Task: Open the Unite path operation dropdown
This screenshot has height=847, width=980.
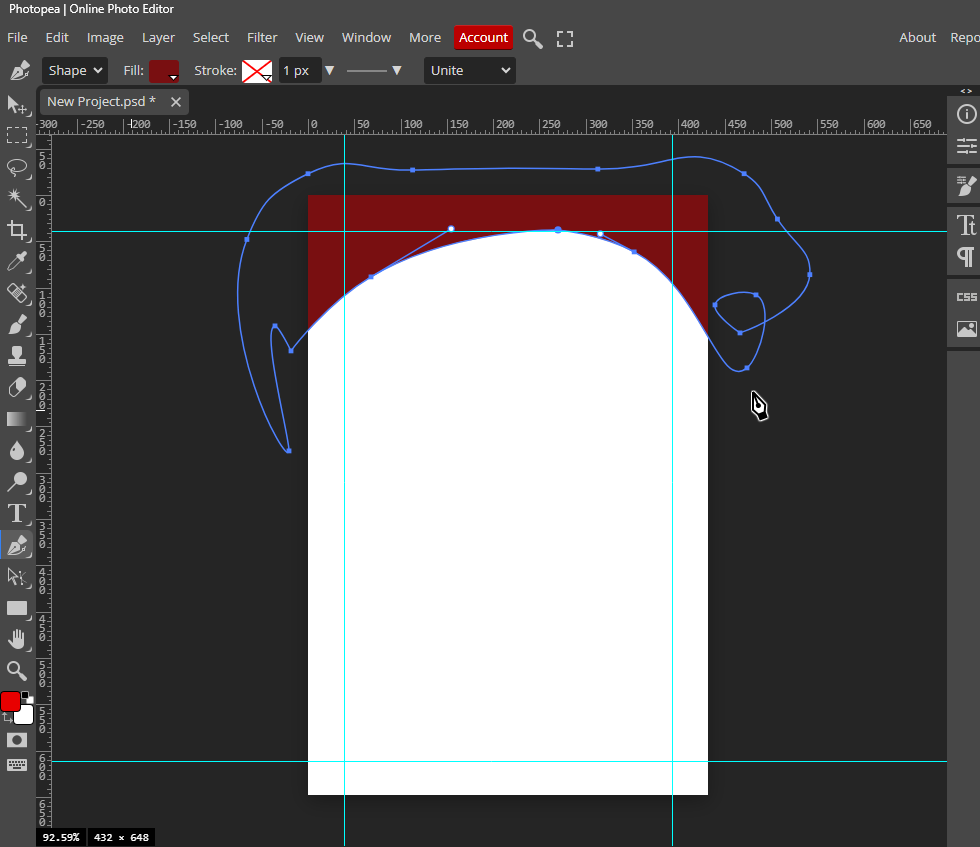Action: pos(470,70)
